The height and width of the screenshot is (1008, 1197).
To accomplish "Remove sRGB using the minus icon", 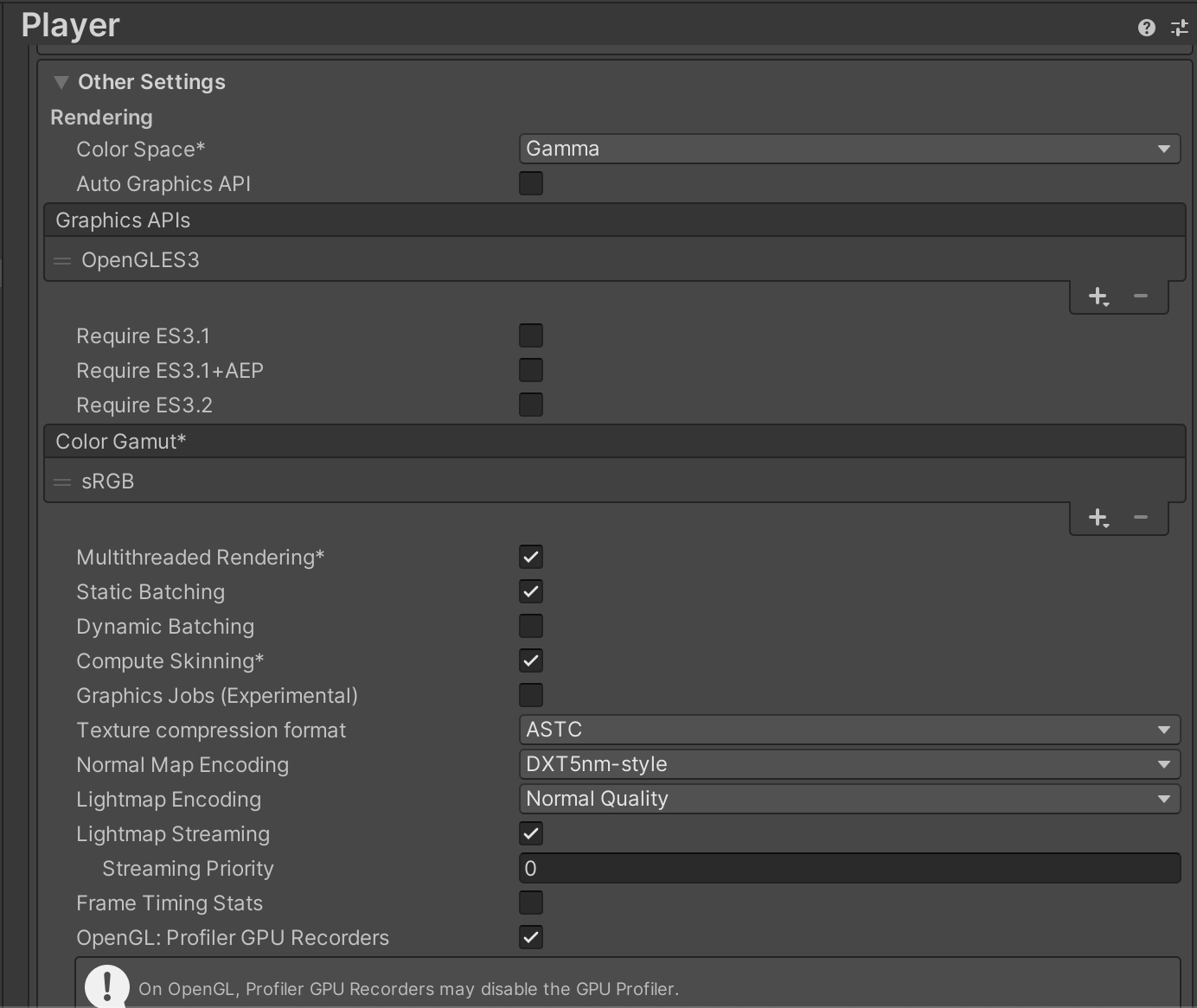I will pos(1140,518).
